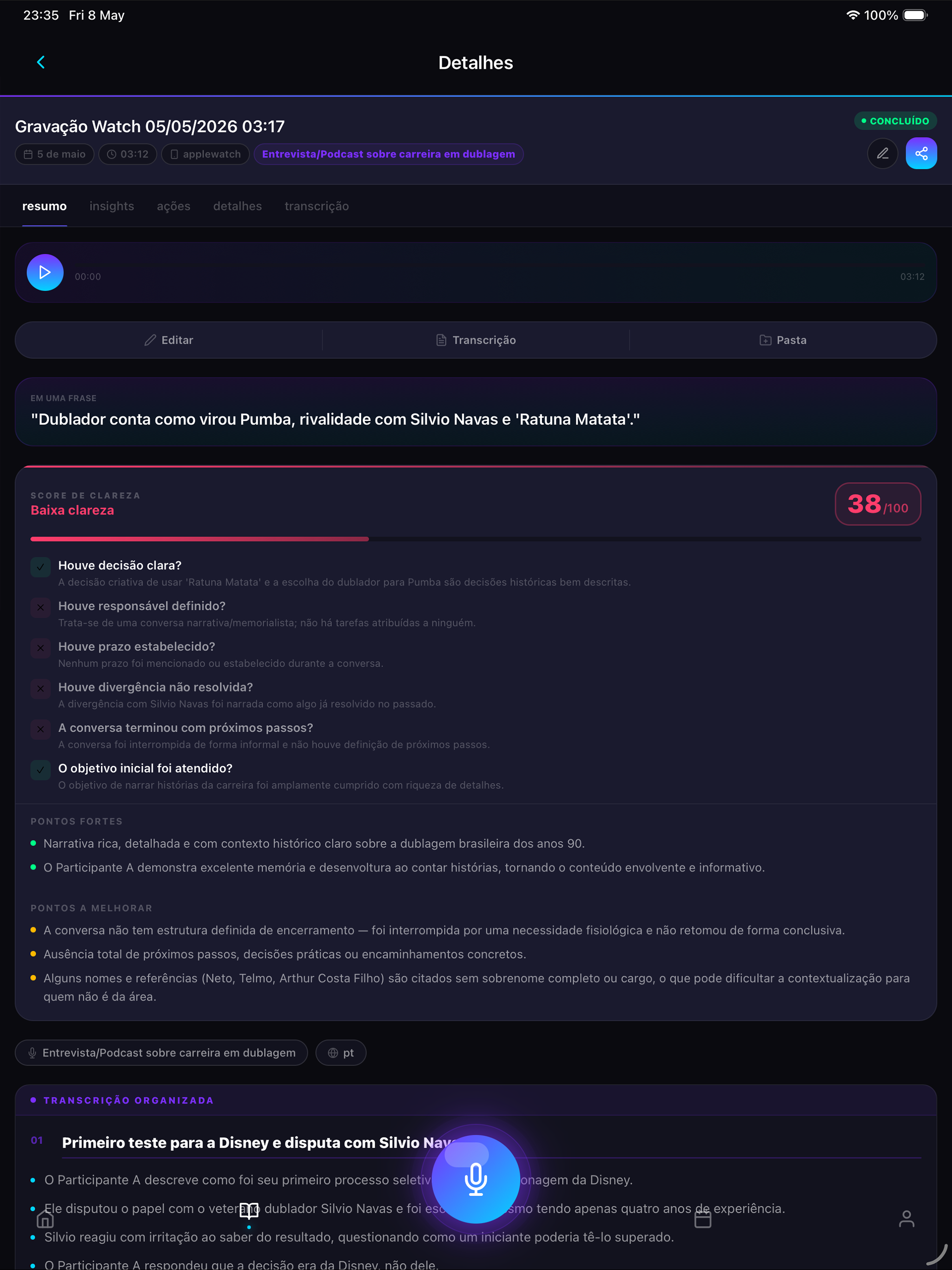Click 'Ausência total de próximos passos' bullet
The height and width of the screenshot is (1270, 952).
[285, 954]
